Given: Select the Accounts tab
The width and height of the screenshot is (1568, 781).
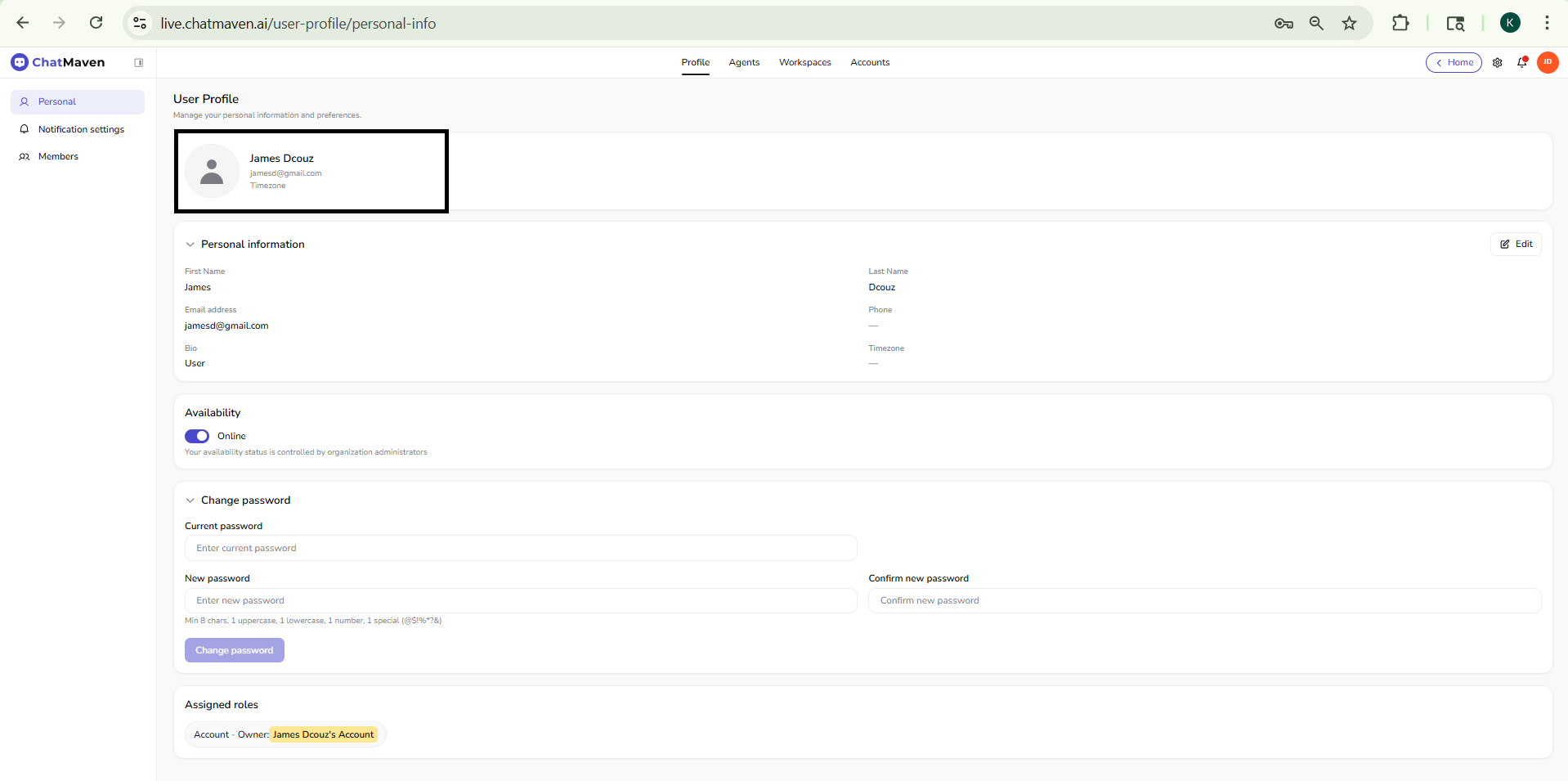Looking at the screenshot, I should [869, 62].
